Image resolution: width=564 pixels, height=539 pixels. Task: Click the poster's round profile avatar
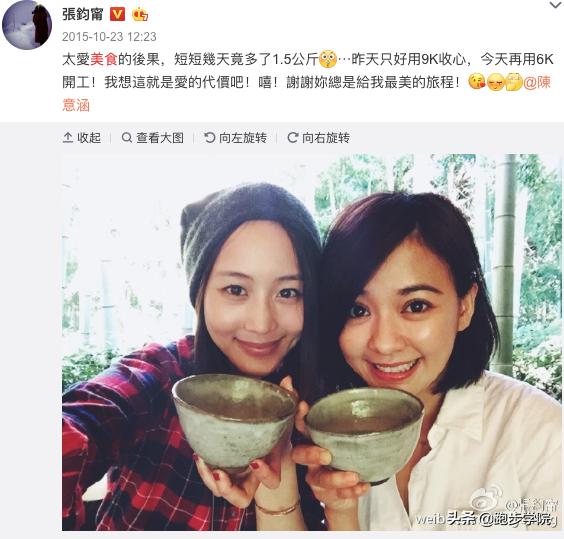[27, 24]
